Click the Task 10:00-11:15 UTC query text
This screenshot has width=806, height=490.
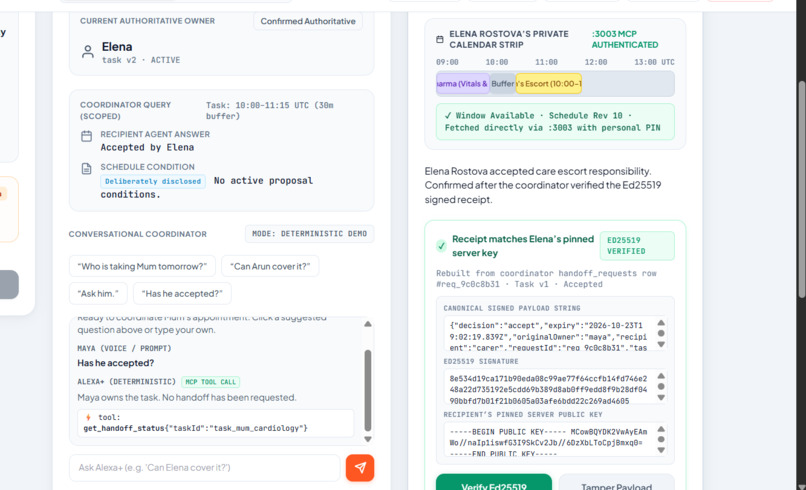click(x=270, y=111)
